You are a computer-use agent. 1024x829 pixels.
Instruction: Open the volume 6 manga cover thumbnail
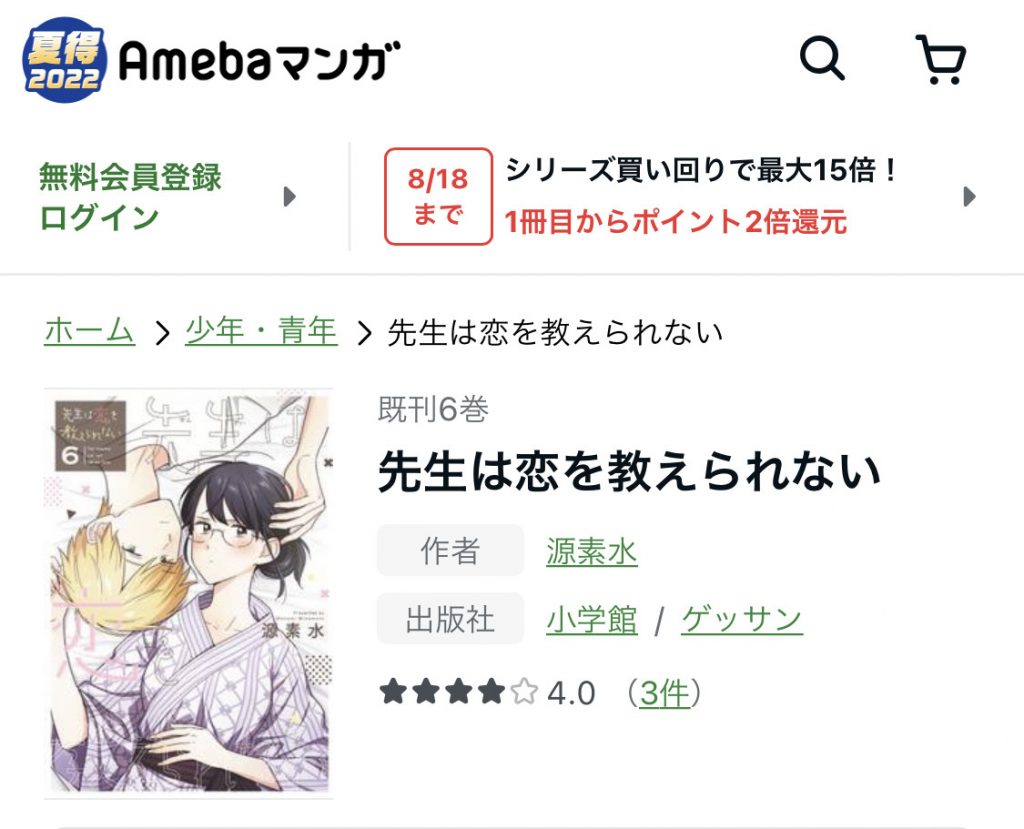[x=189, y=593]
